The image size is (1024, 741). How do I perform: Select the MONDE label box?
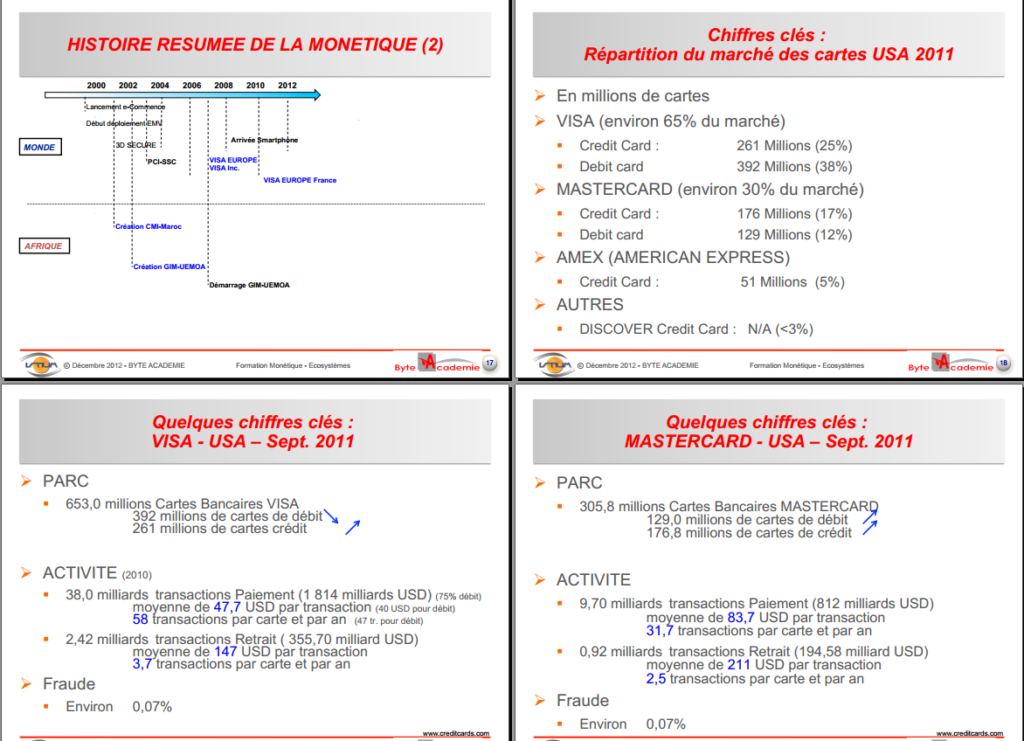pyautogui.click(x=40, y=147)
